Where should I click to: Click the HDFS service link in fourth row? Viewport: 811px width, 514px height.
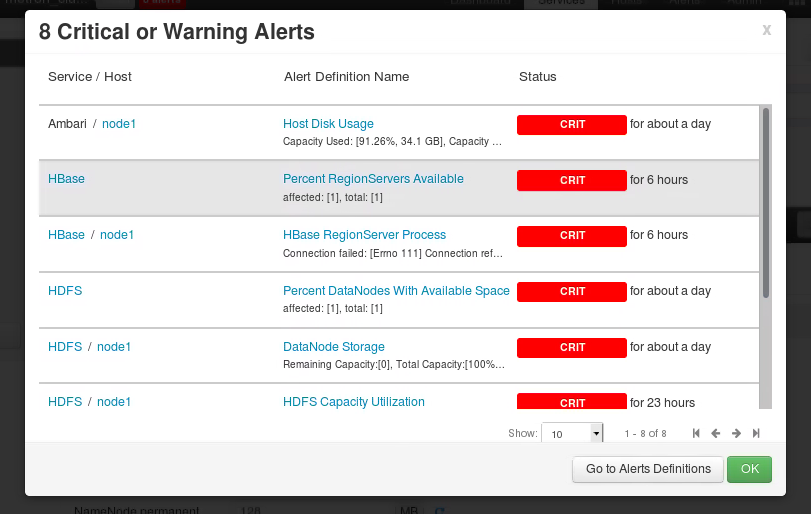(x=65, y=291)
